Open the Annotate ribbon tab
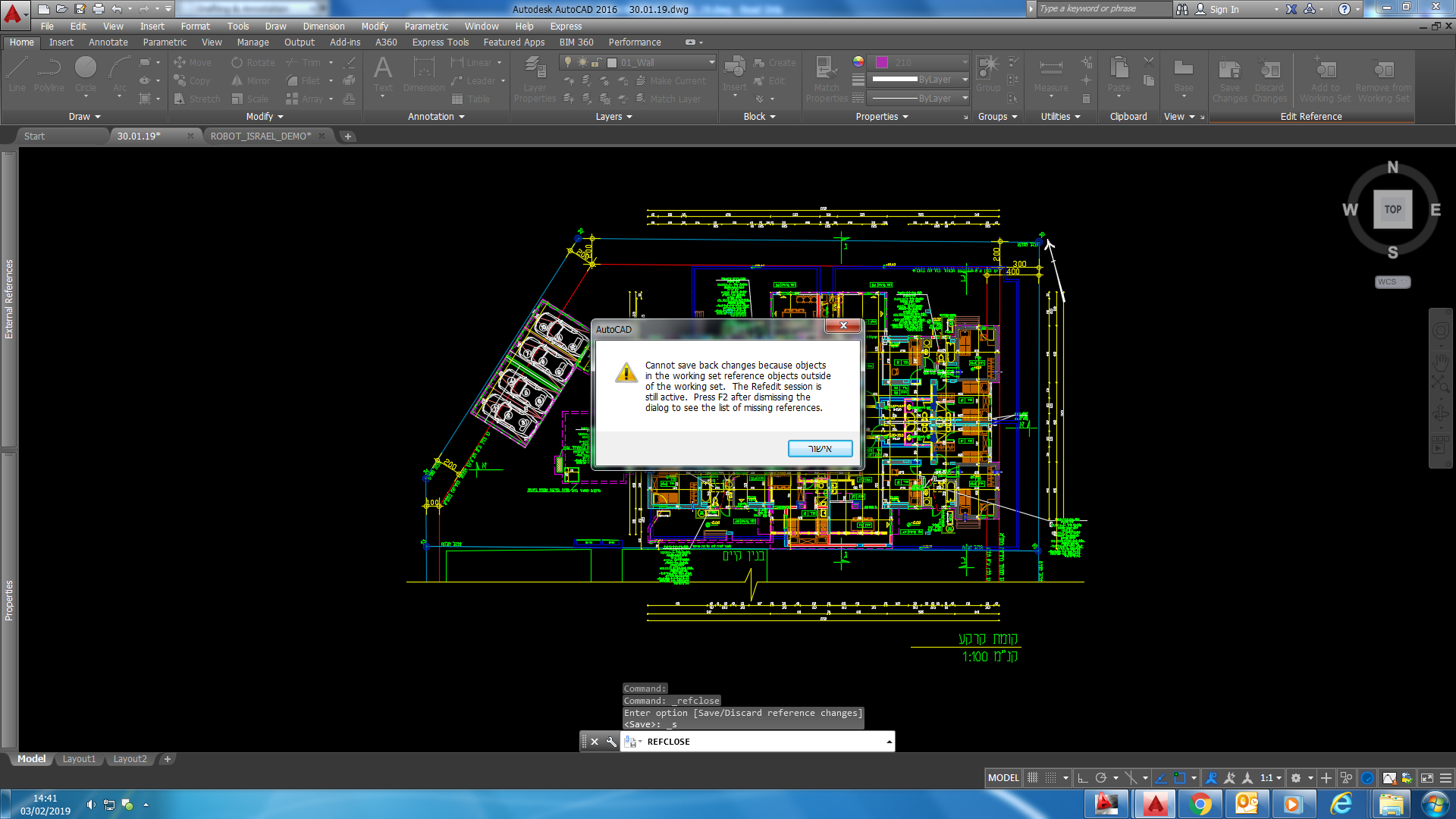The width and height of the screenshot is (1456, 819). coord(108,42)
